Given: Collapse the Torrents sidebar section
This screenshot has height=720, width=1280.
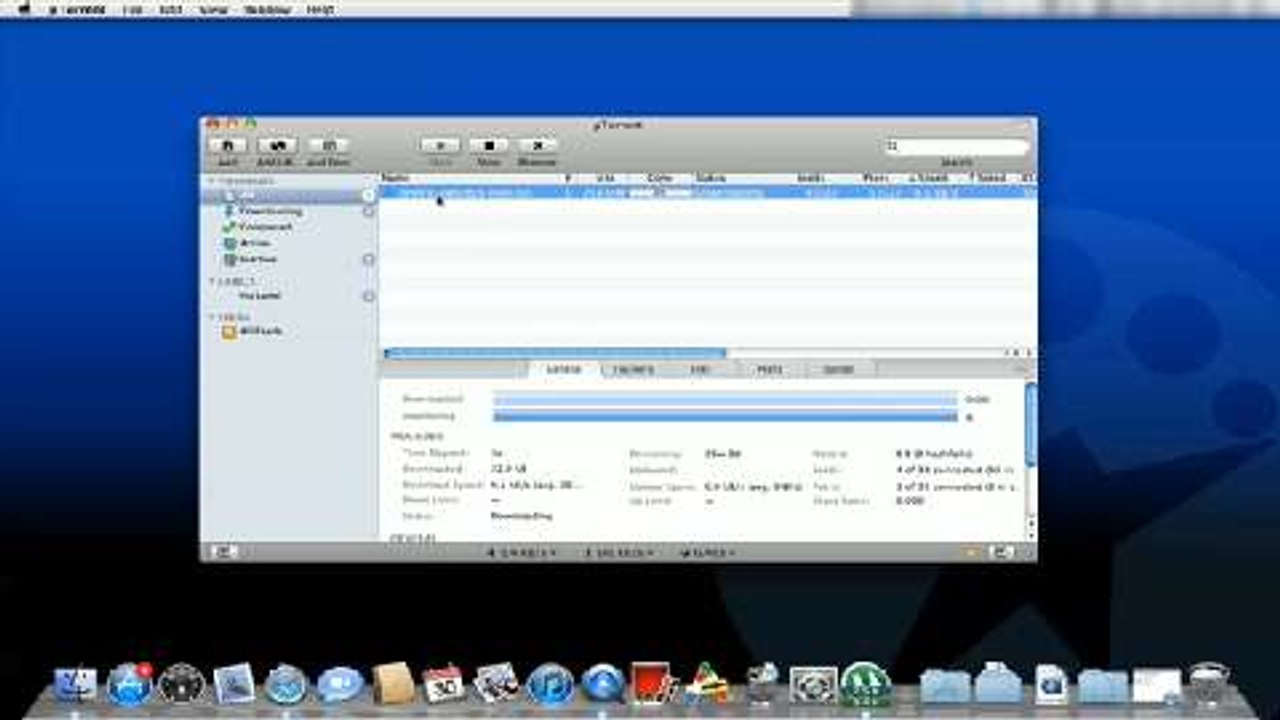Looking at the screenshot, I should pyautogui.click(x=211, y=181).
